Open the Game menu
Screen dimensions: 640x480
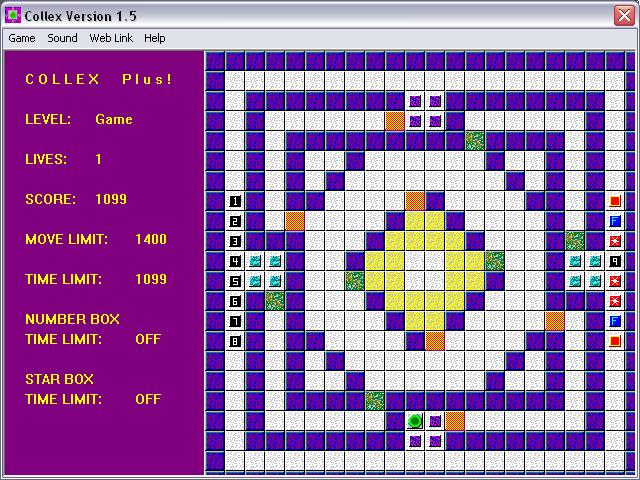pos(22,38)
